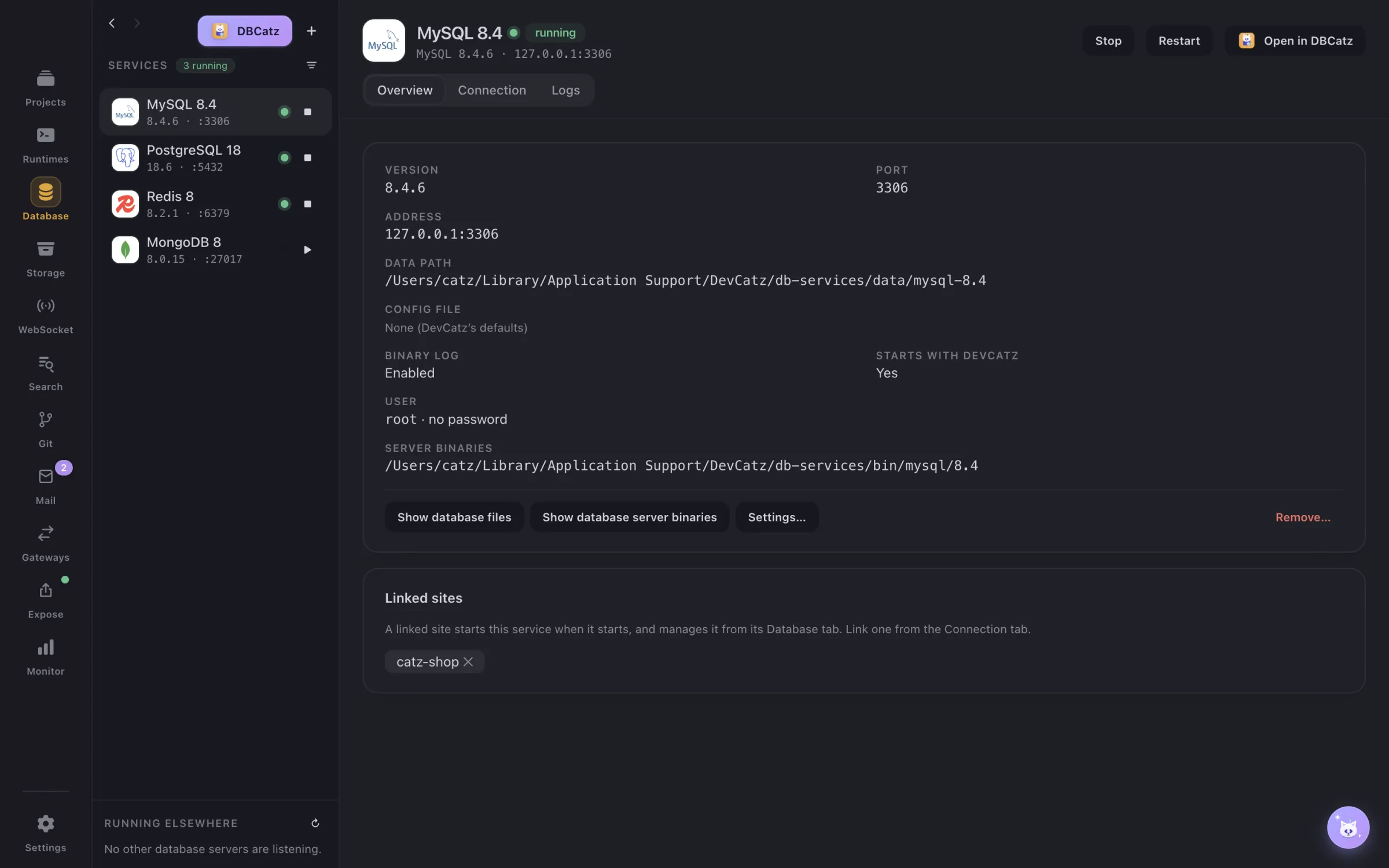Select the Redis 8 service row
This screenshot has height=868, width=1389.
[x=215, y=204]
